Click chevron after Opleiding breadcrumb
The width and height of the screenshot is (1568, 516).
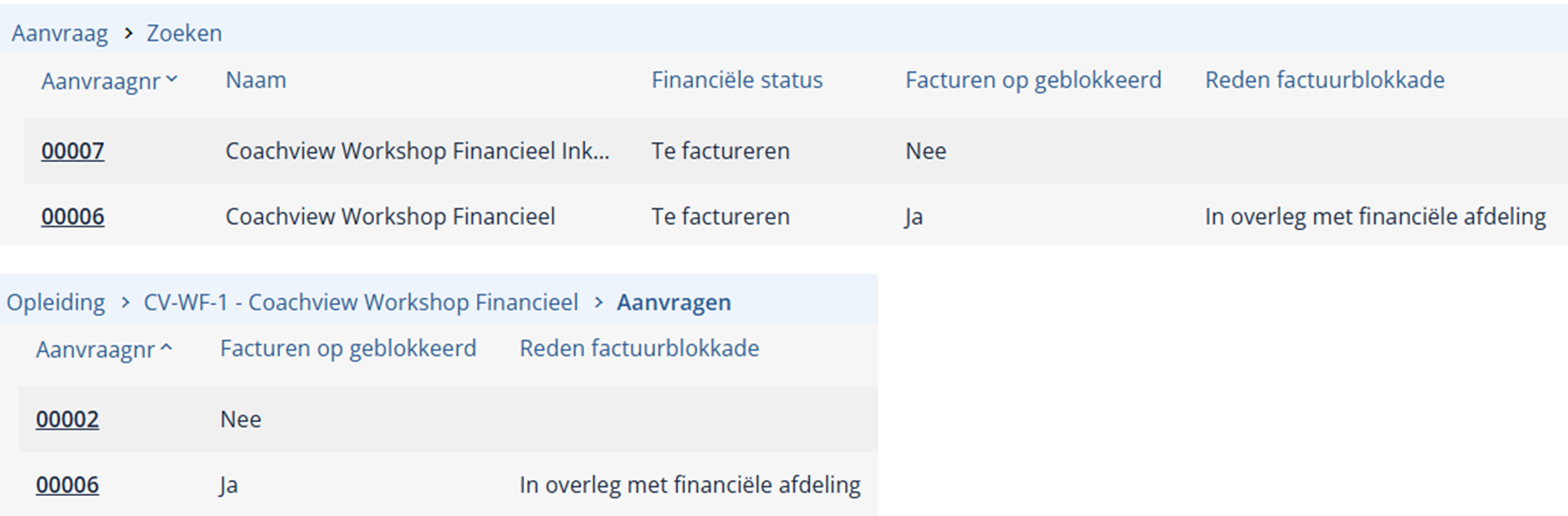[x=126, y=302]
